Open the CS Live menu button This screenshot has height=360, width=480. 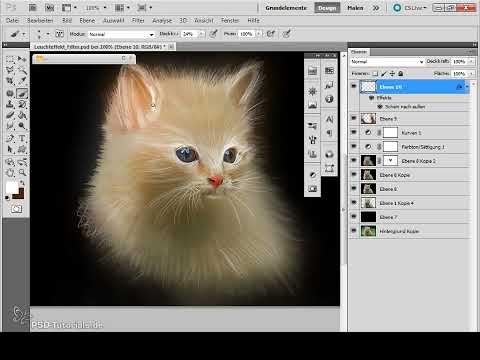(410, 8)
